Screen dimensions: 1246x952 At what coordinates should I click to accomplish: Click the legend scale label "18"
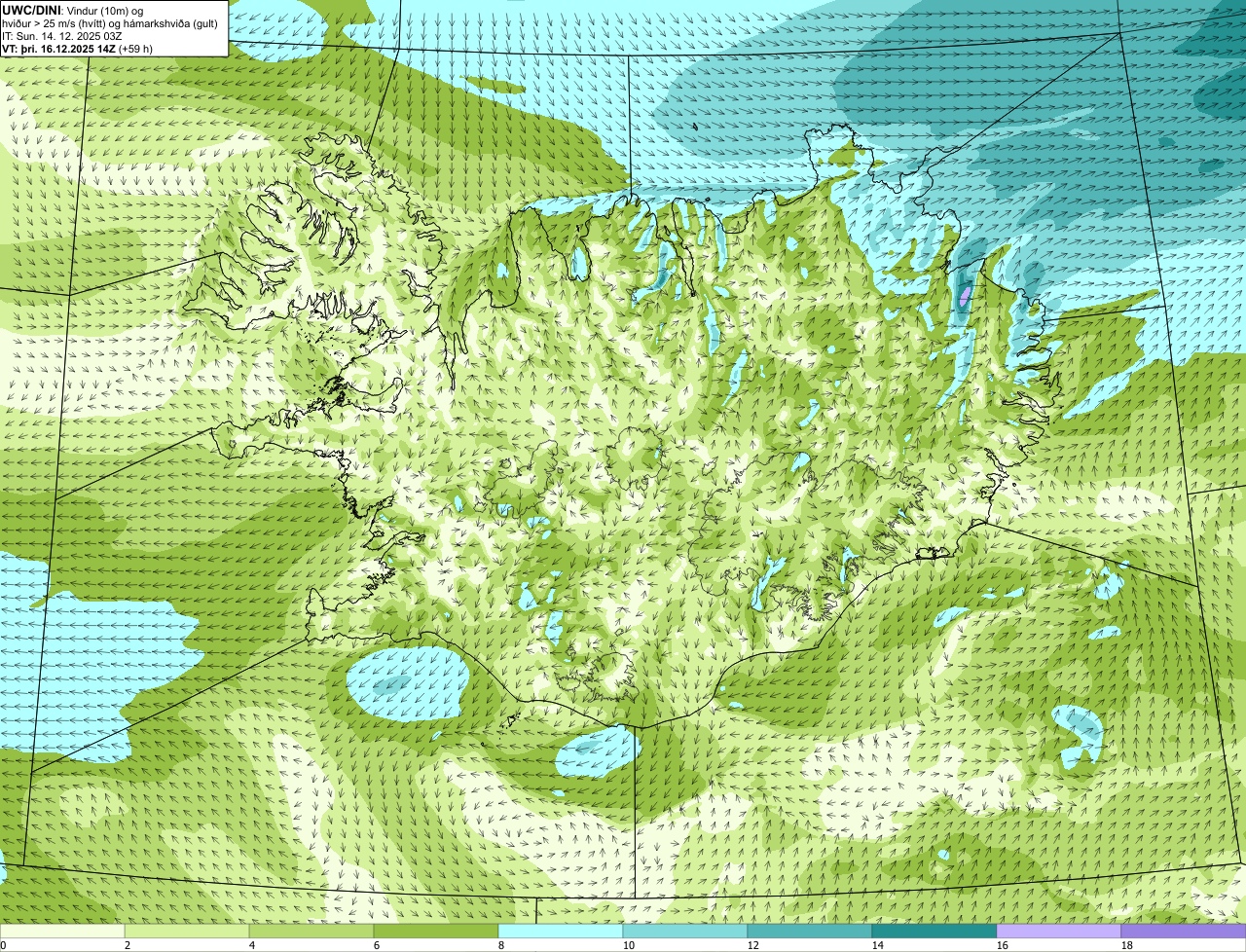[x=1127, y=945]
